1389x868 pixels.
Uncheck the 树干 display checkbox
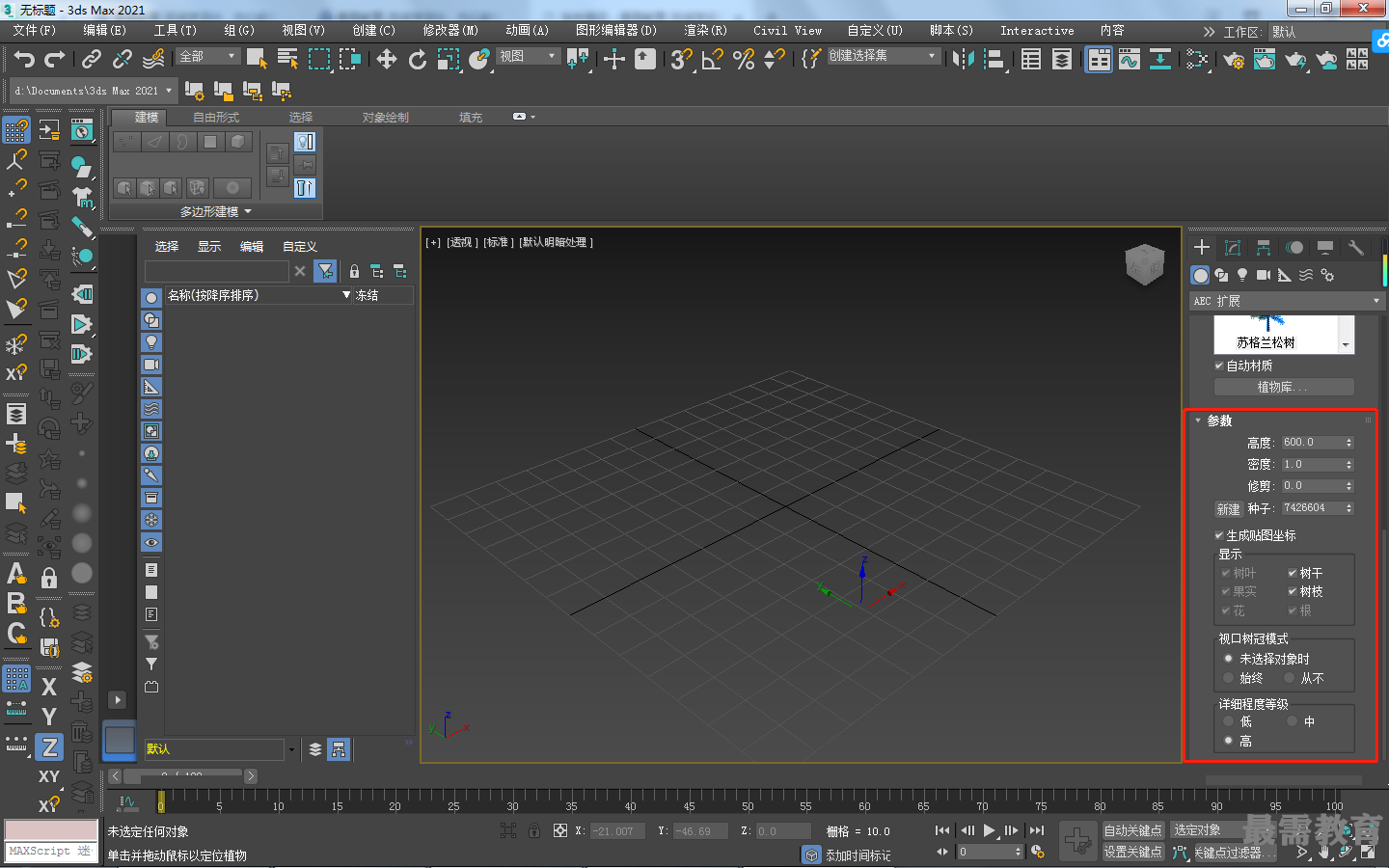pyautogui.click(x=1293, y=573)
